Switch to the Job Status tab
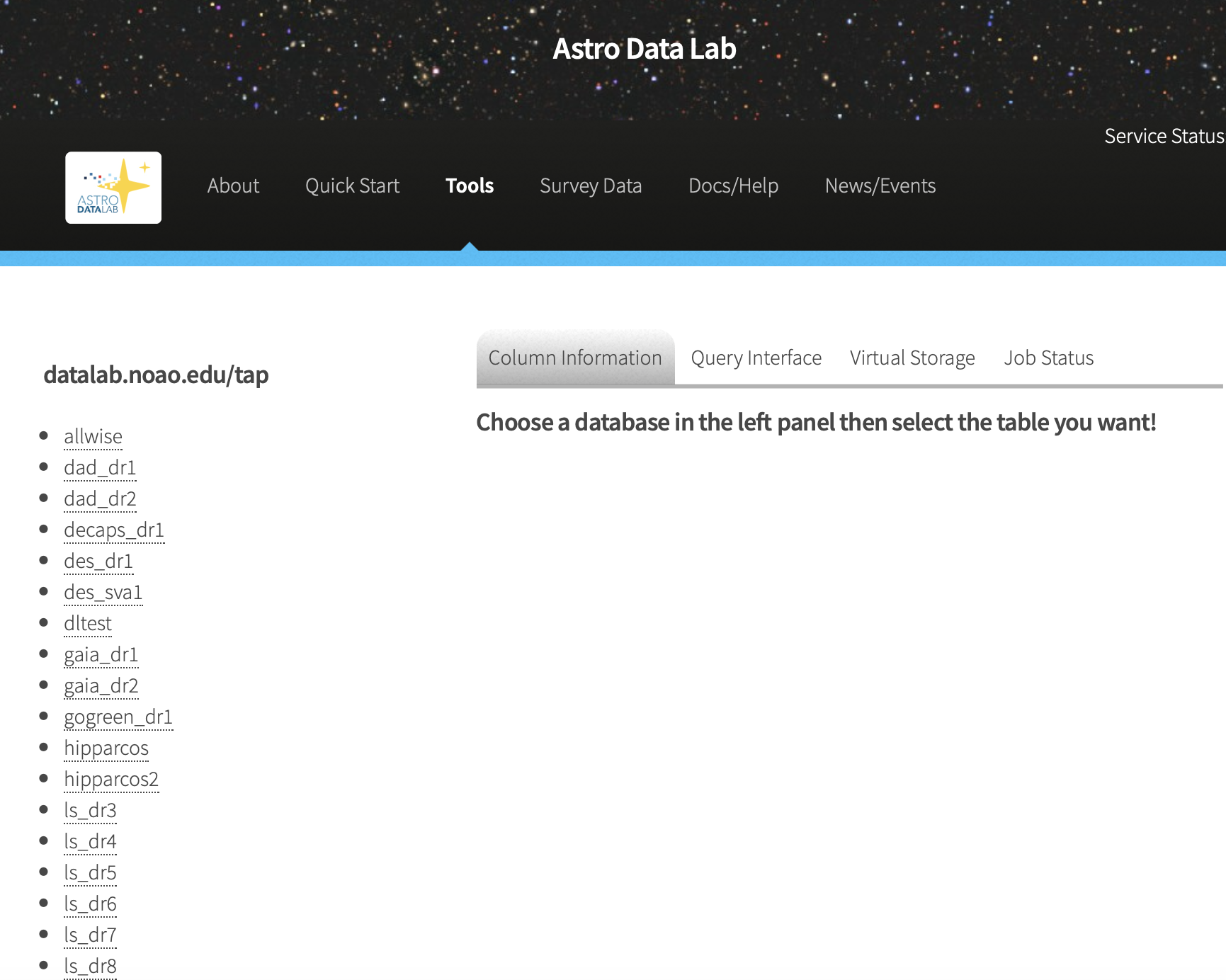1226x980 pixels. coord(1048,358)
